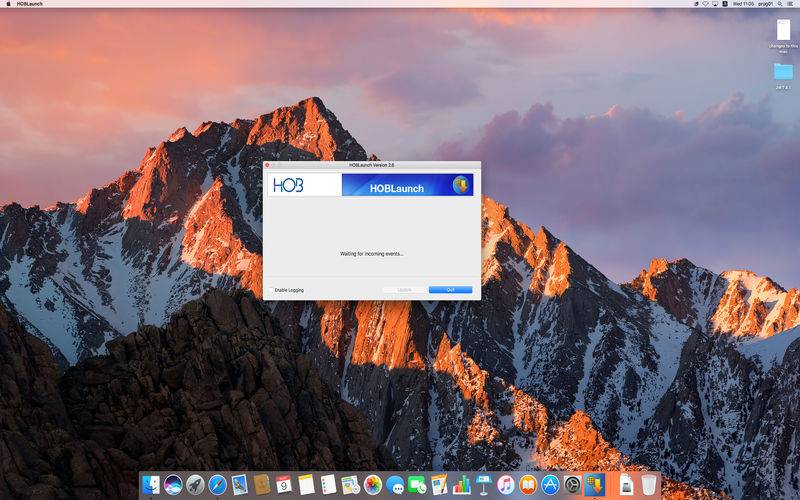Click the AirPlay display icon in menu bar

(x=715, y=4)
